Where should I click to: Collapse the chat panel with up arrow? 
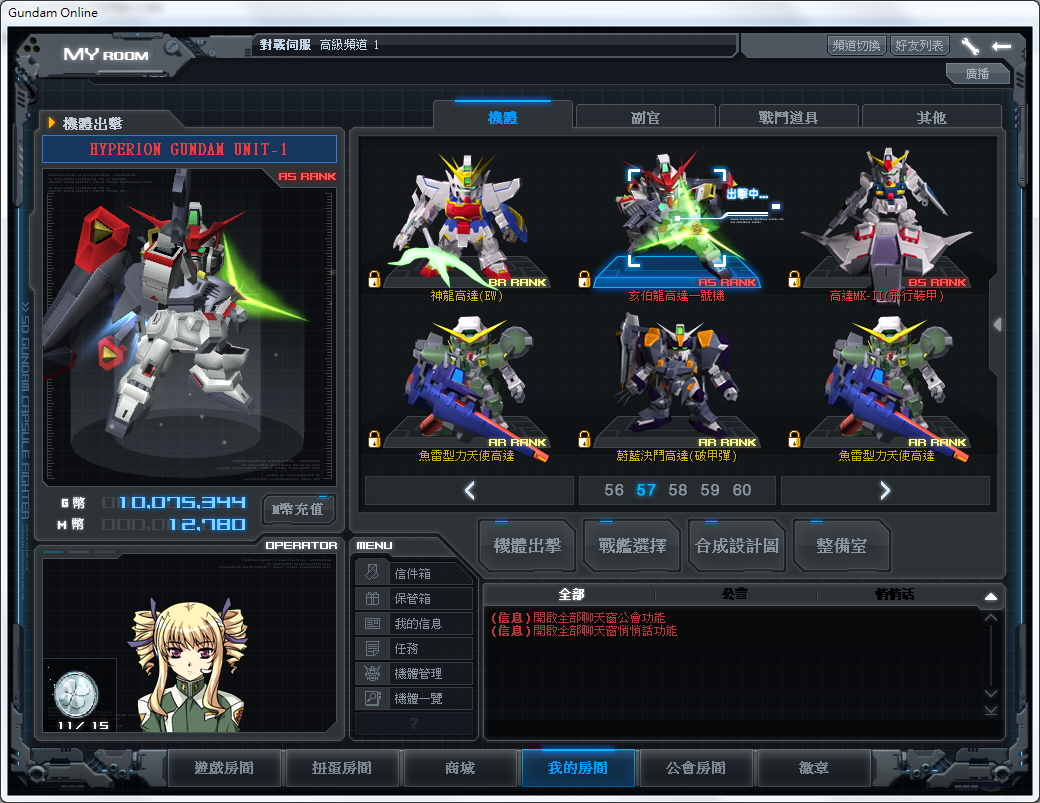(x=990, y=597)
